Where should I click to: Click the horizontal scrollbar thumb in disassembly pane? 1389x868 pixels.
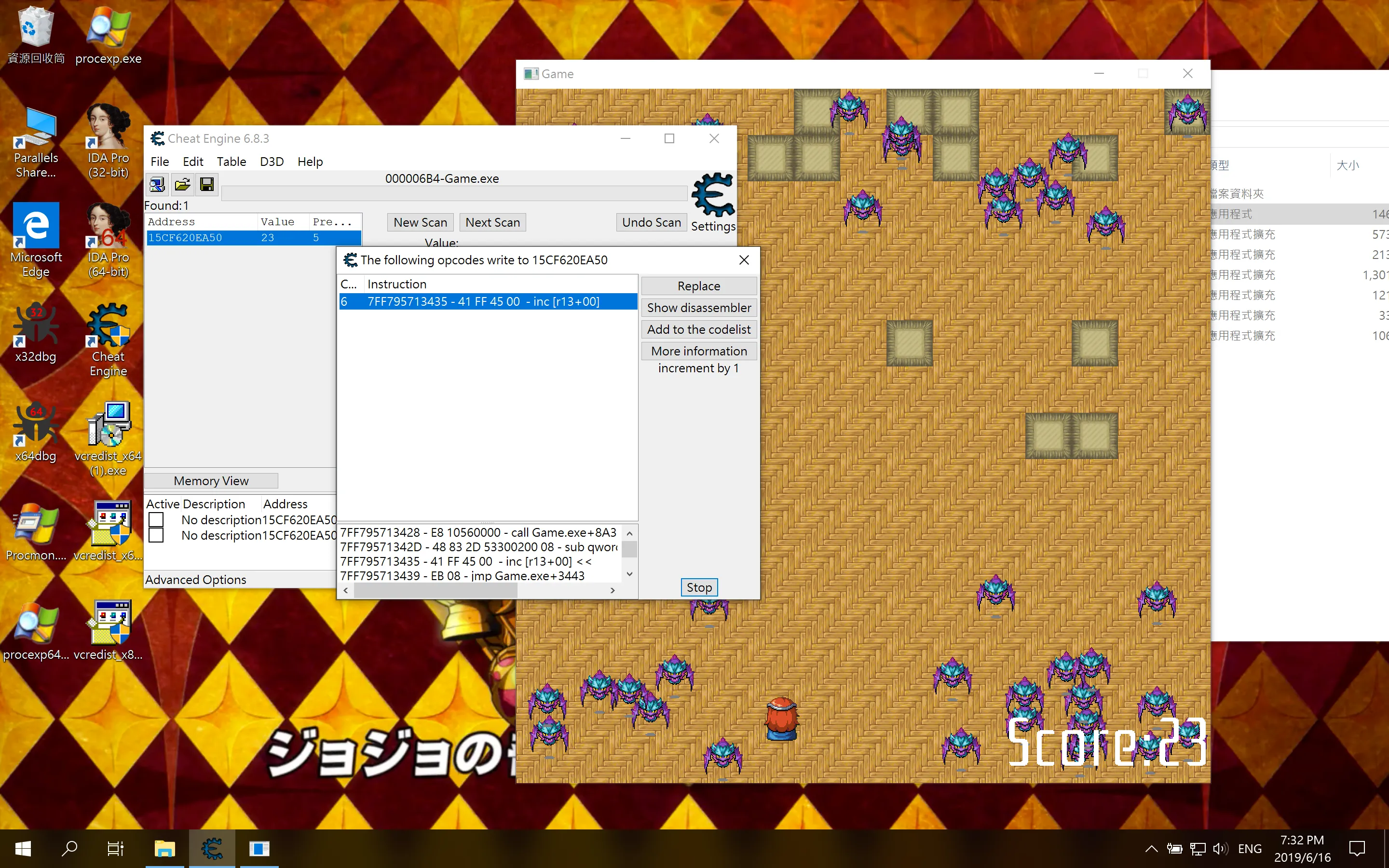(x=435, y=590)
